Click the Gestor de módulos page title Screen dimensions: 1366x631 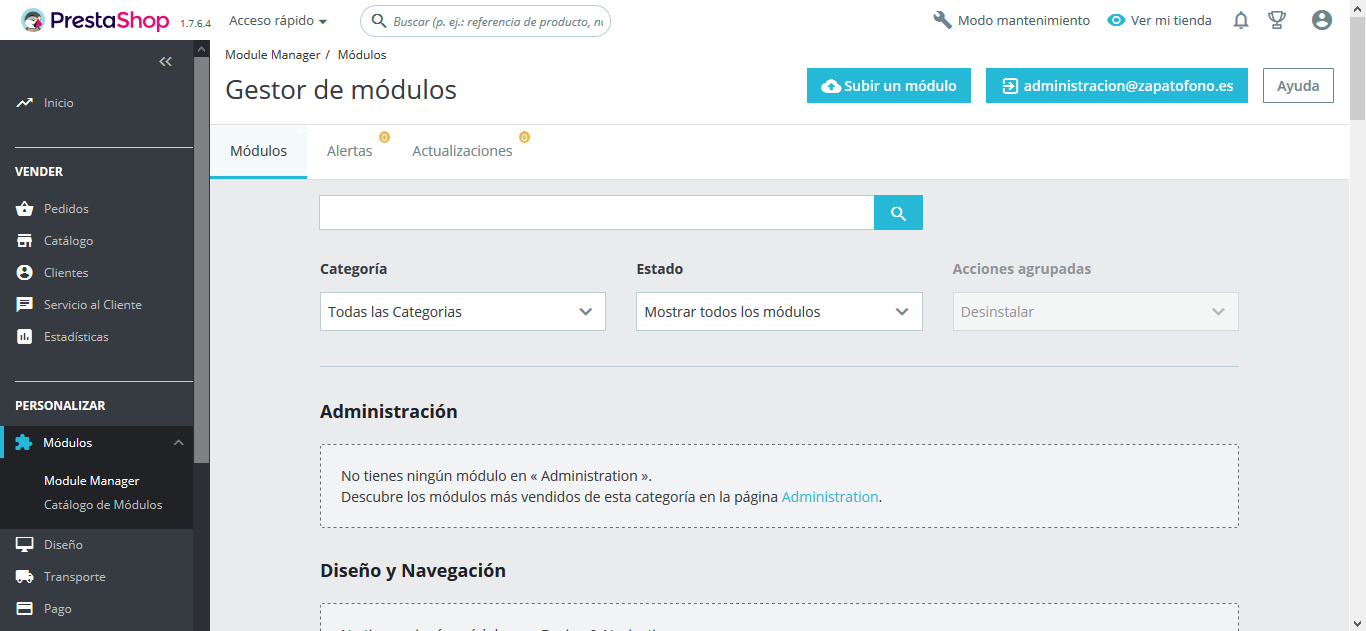click(x=341, y=90)
